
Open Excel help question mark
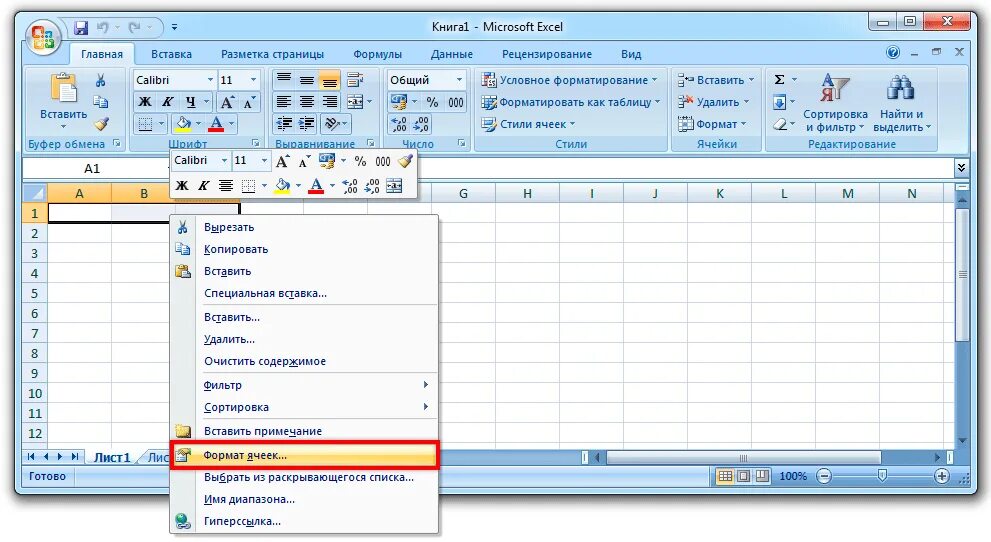(x=893, y=52)
